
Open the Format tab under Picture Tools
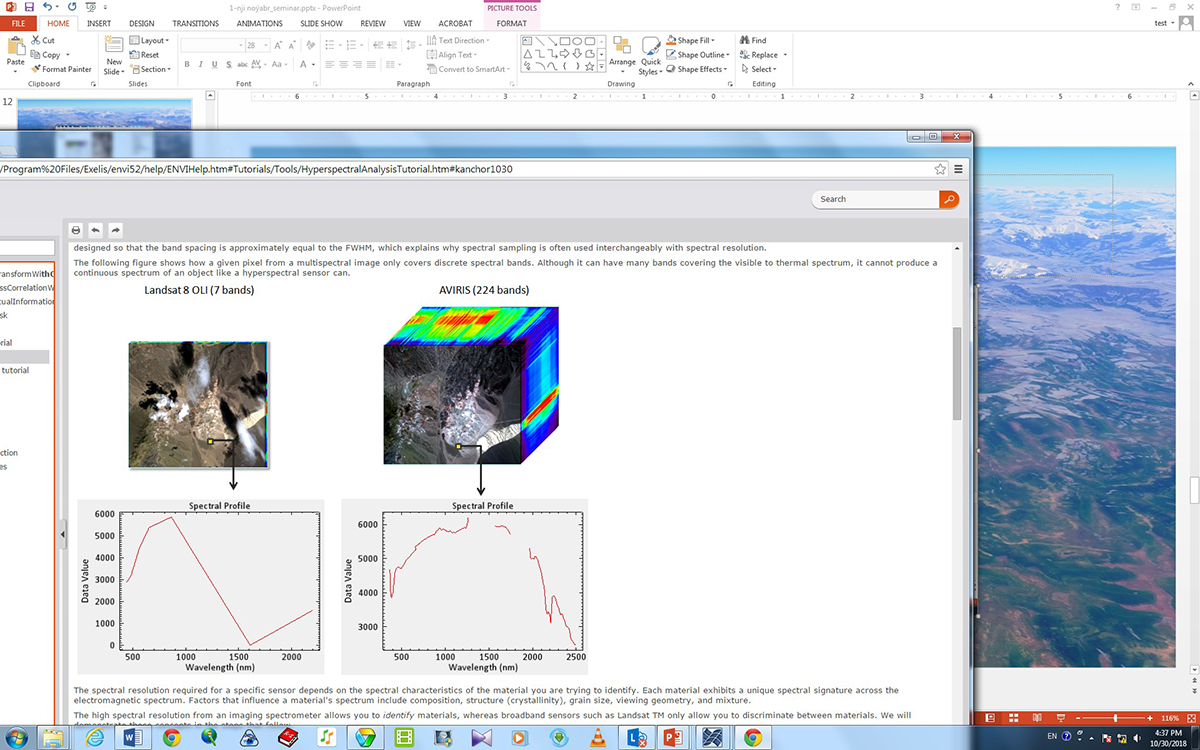click(x=511, y=22)
